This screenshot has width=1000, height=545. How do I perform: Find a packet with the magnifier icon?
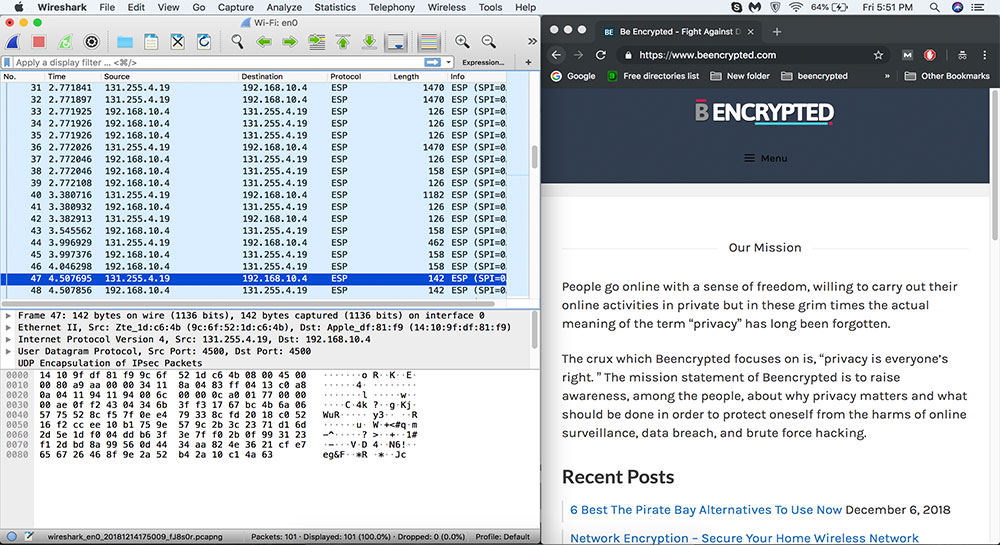[237, 42]
